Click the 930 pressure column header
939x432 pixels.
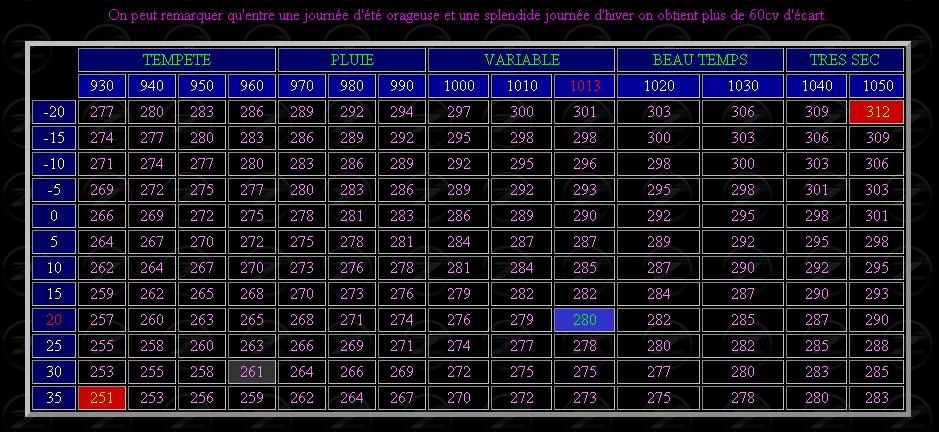coord(102,86)
